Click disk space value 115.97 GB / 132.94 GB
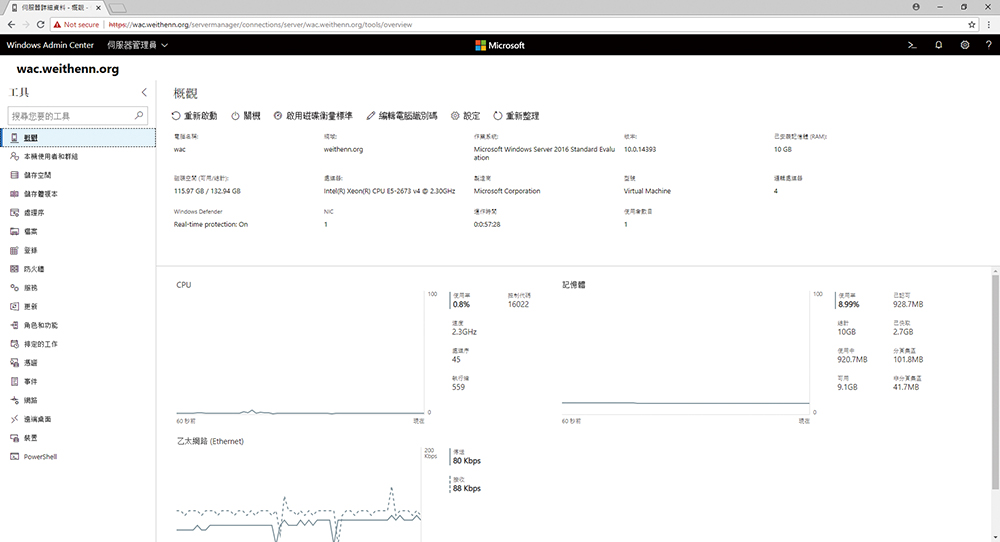Image resolution: width=1000 pixels, height=542 pixels. pyautogui.click(x=207, y=191)
